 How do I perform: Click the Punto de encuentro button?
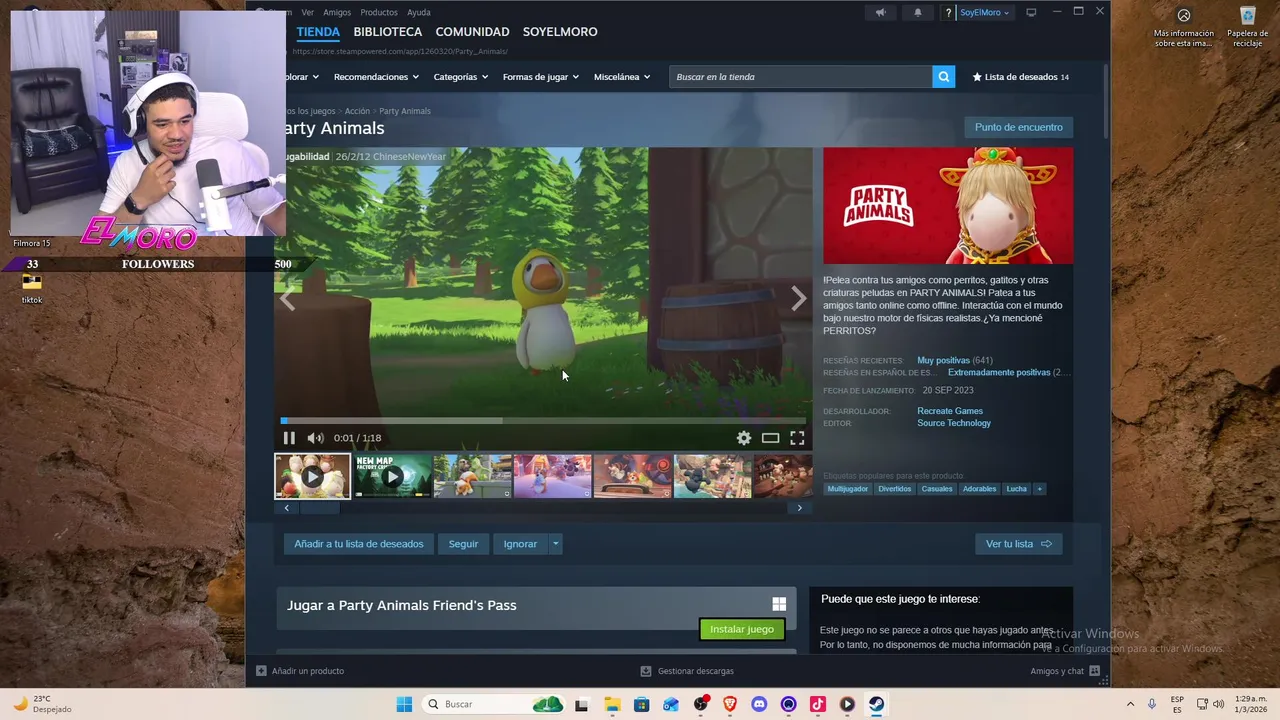[1018, 127]
